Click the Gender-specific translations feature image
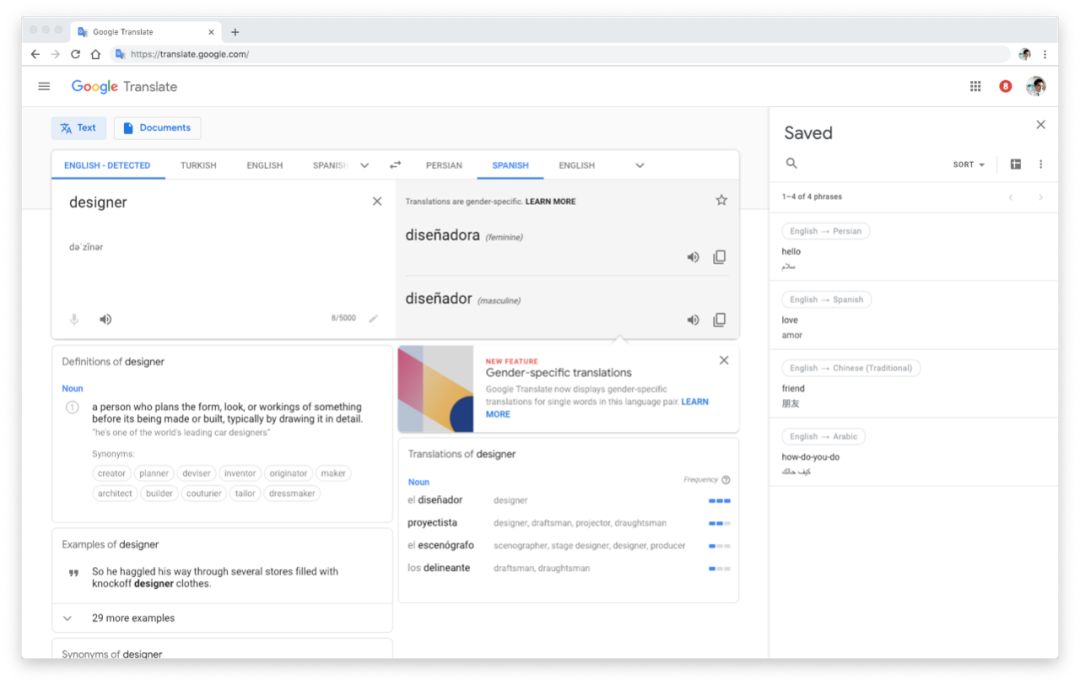Image resolution: width=1080 pixels, height=685 pixels. click(x=436, y=389)
